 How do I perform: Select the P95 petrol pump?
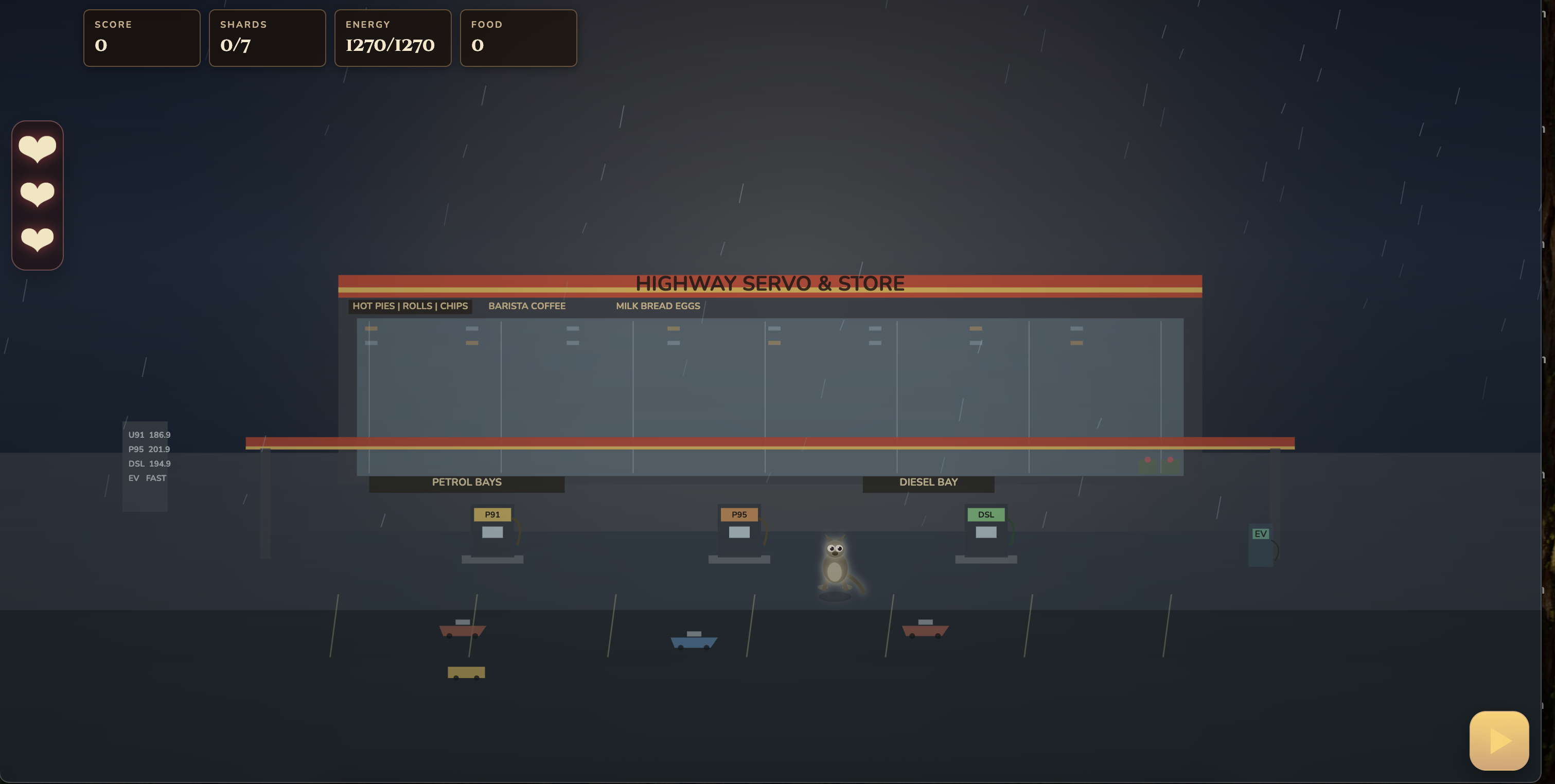coord(739,534)
